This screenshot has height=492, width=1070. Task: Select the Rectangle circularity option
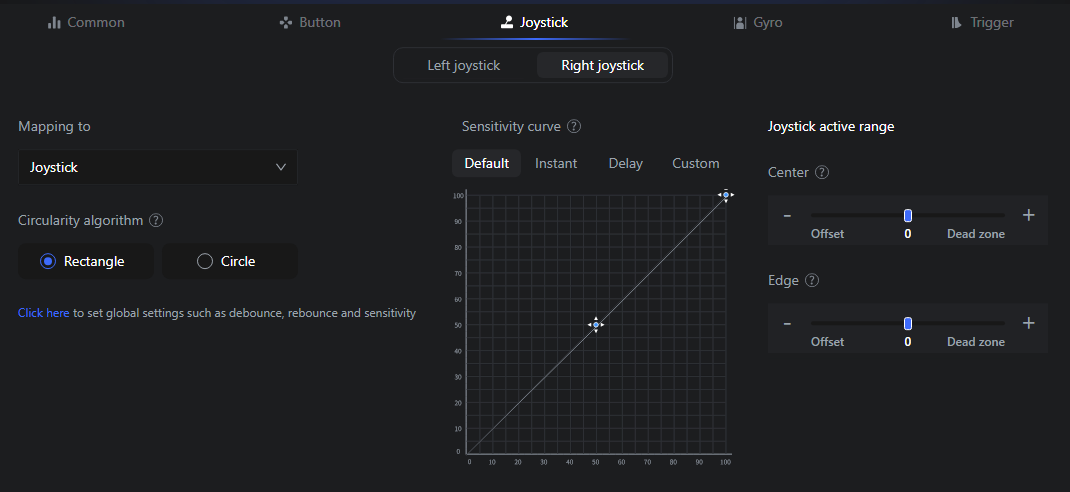(x=86, y=261)
